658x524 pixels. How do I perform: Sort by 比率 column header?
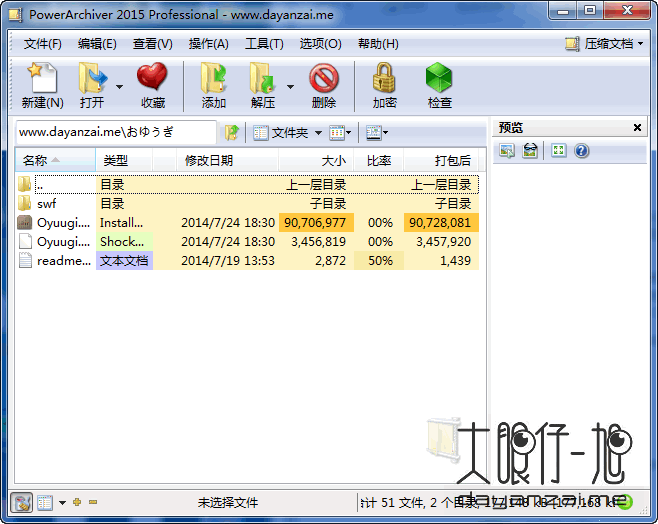point(379,160)
